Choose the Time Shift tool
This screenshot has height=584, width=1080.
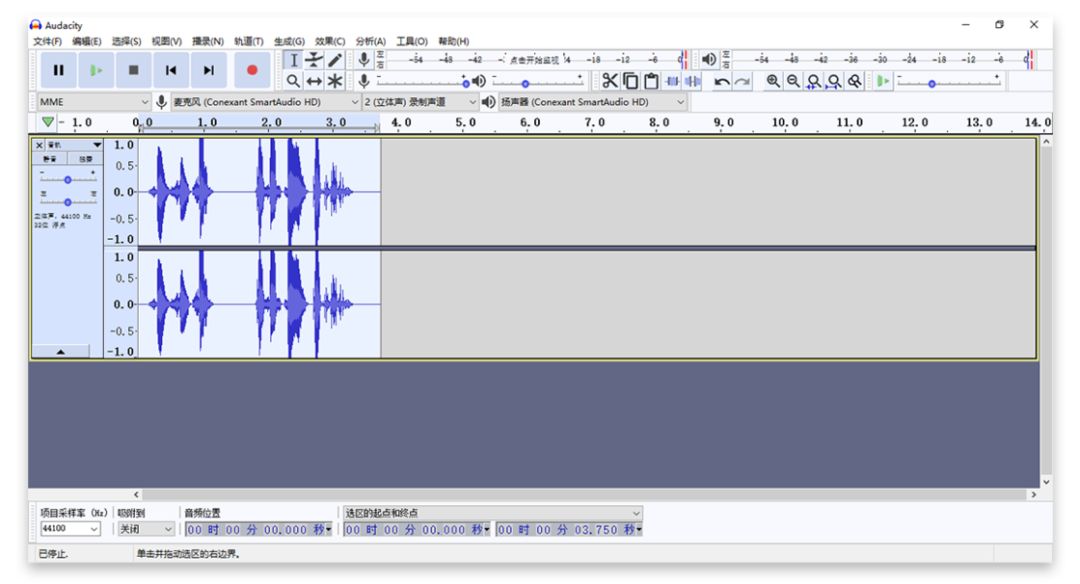pyautogui.click(x=314, y=81)
